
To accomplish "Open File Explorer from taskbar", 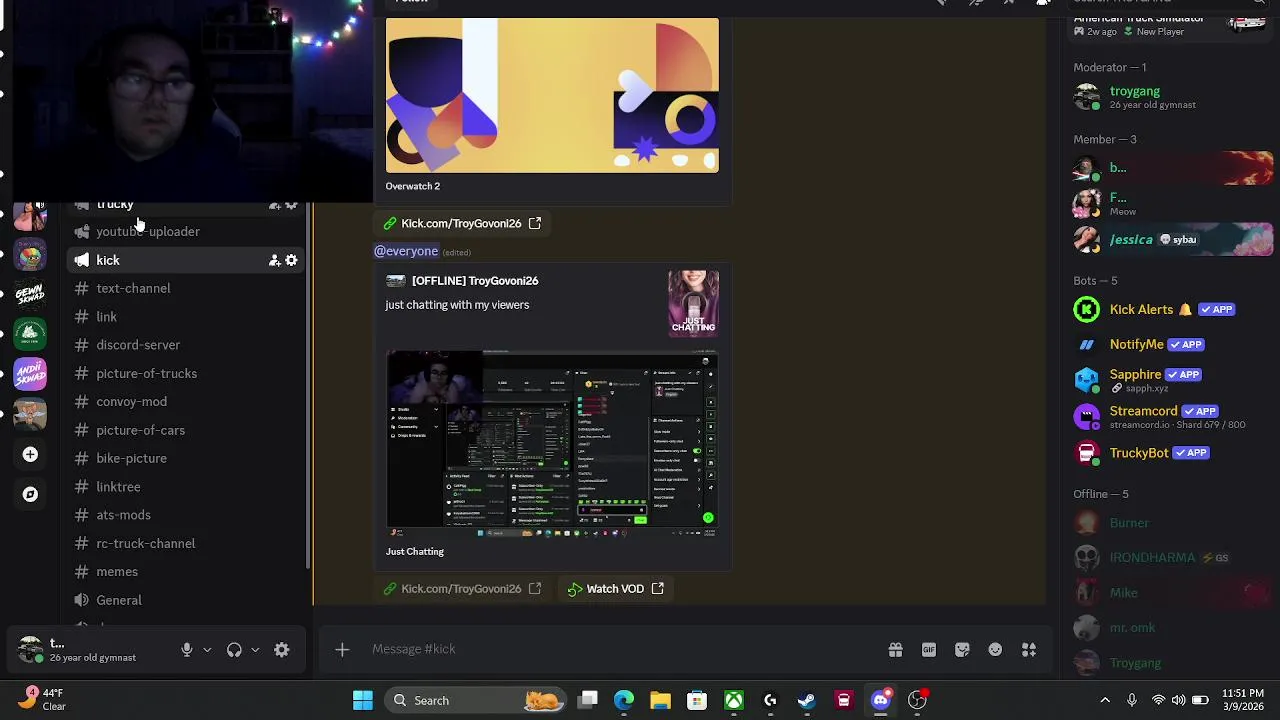I will (x=660, y=700).
